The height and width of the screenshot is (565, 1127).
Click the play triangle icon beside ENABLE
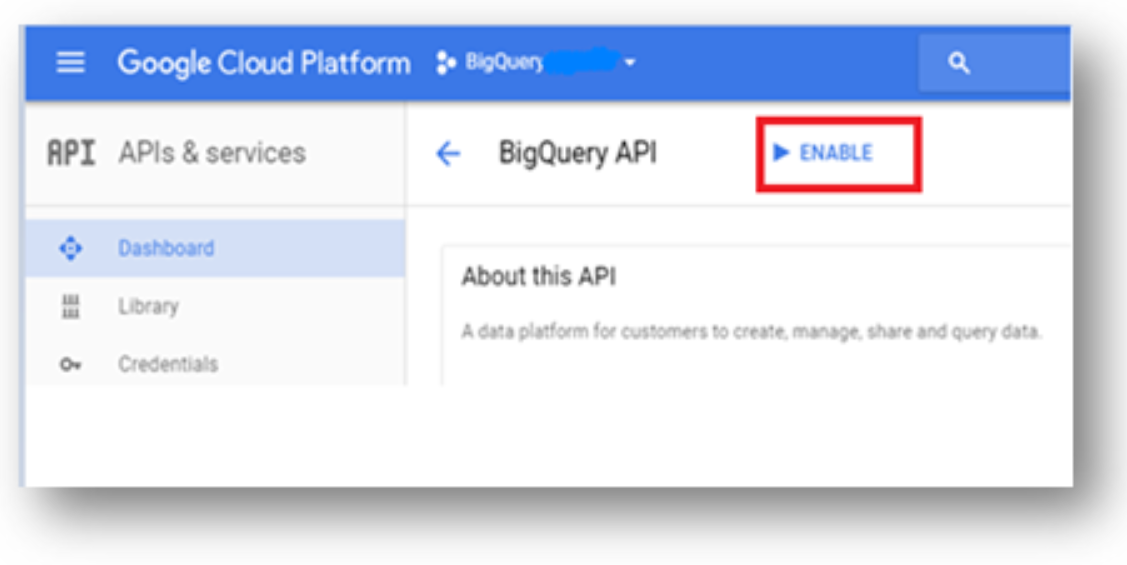(x=781, y=152)
